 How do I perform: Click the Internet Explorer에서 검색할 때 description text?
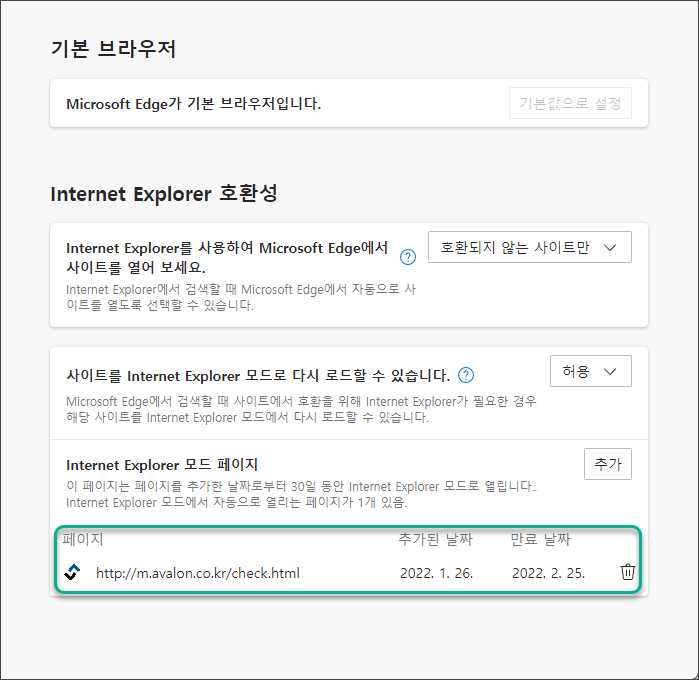tap(241, 297)
